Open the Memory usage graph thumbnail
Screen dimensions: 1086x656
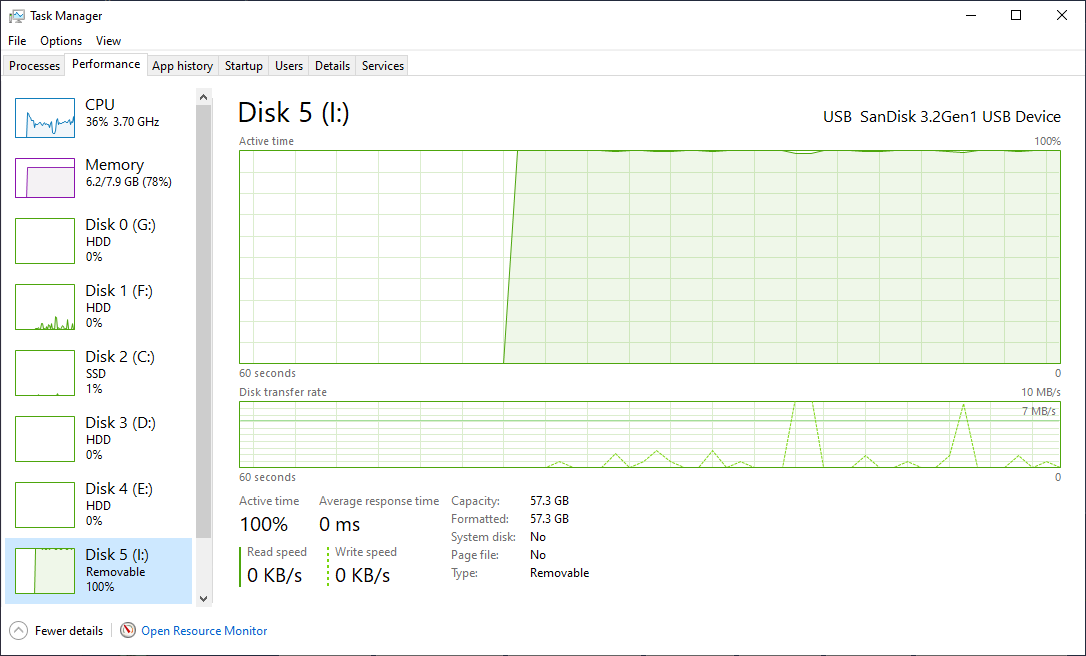45,178
